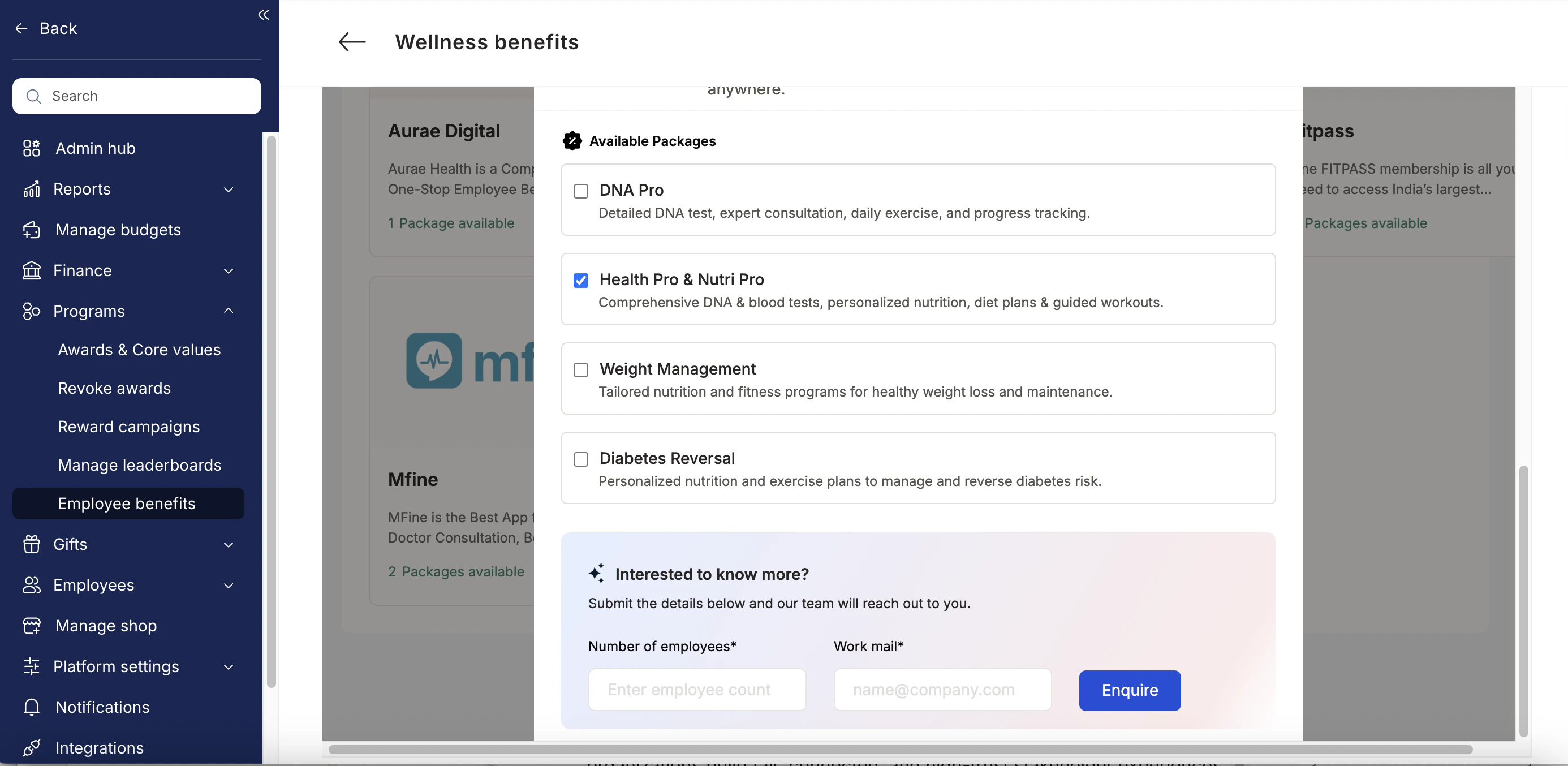Collapse the sidebar with double-chevron icon
This screenshot has width=1568, height=766.
pyautogui.click(x=264, y=15)
